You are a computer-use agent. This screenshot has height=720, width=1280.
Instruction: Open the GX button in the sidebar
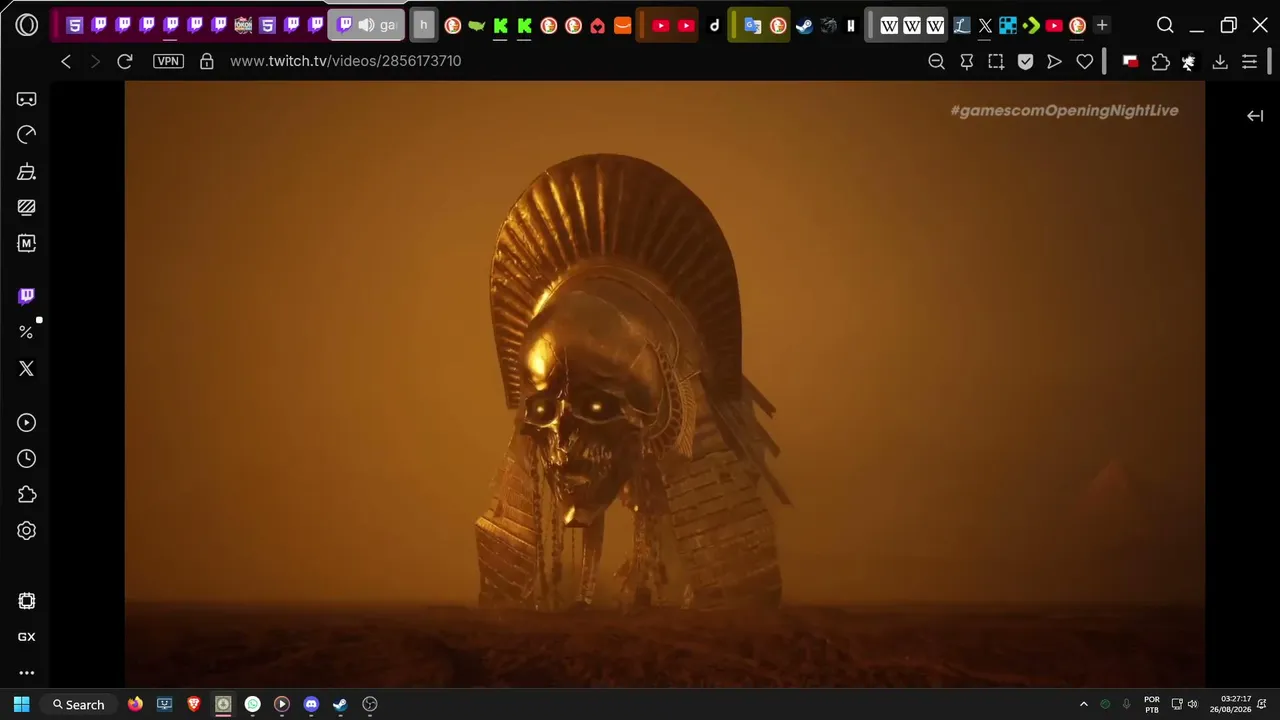pyautogui.click(x=27, y=637)
